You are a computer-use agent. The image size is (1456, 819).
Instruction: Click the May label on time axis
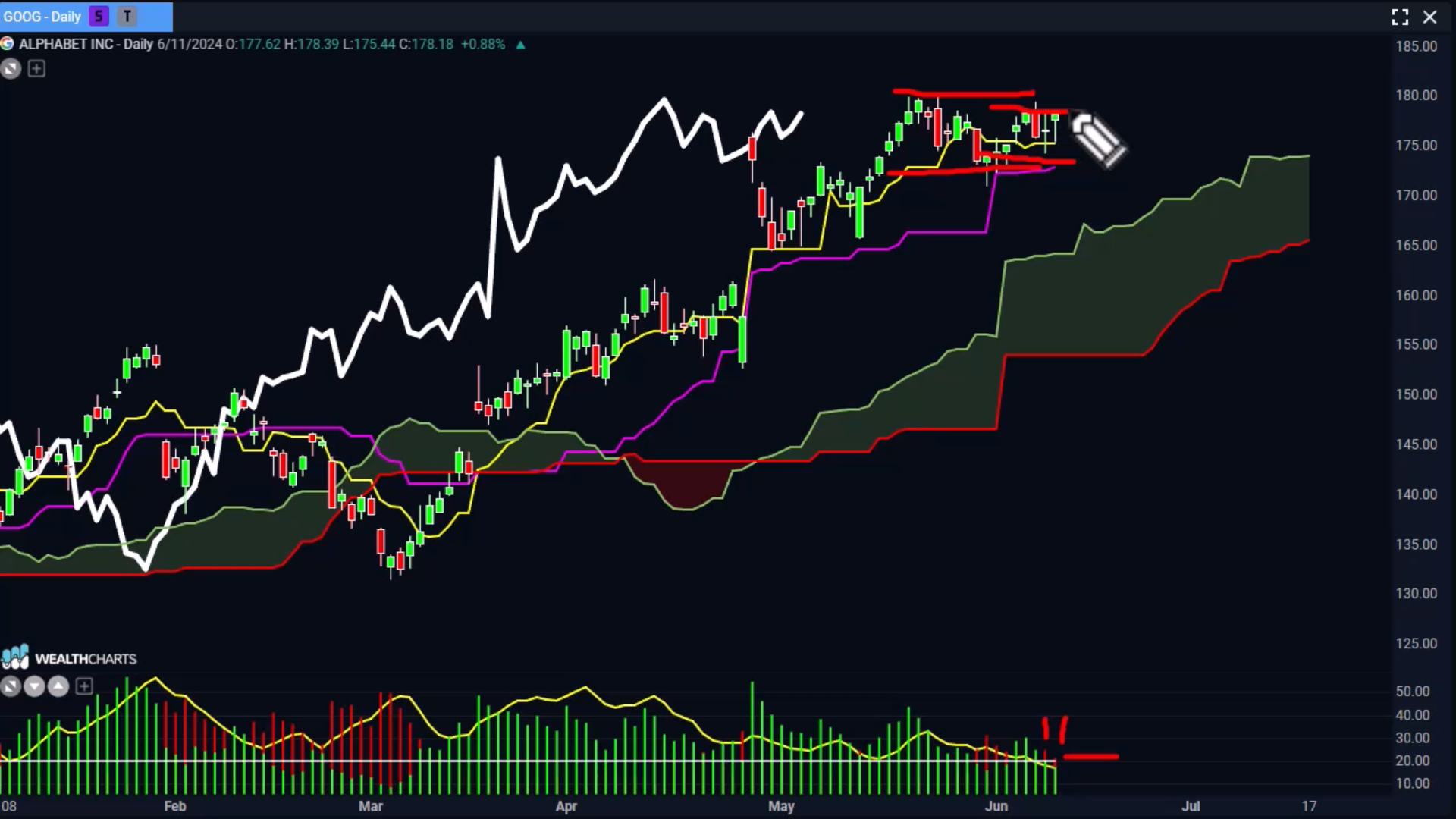click(x=781, y=806)
